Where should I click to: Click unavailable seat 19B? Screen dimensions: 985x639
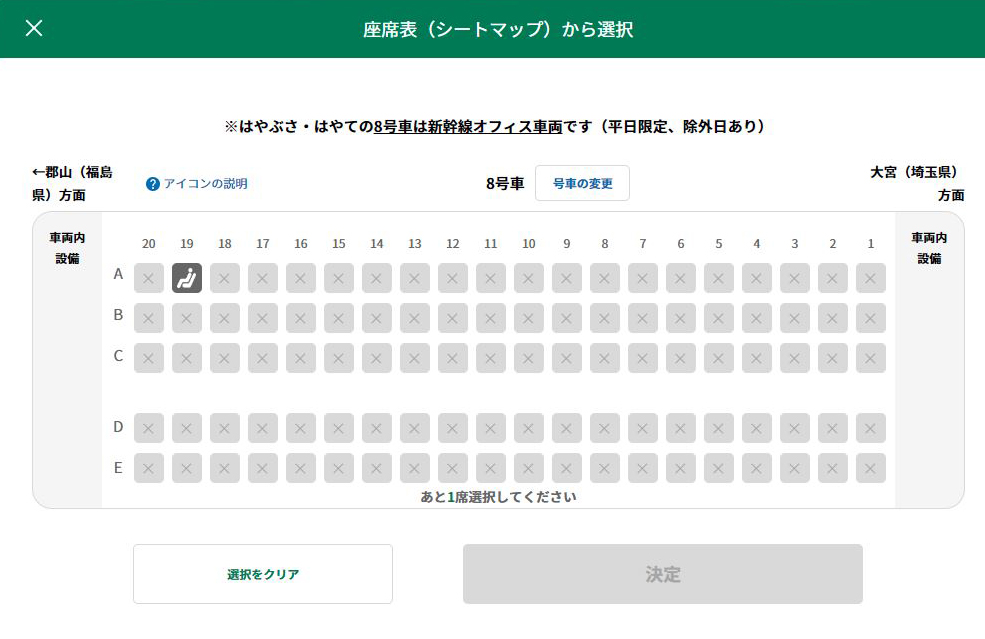[x=187, y=318]
